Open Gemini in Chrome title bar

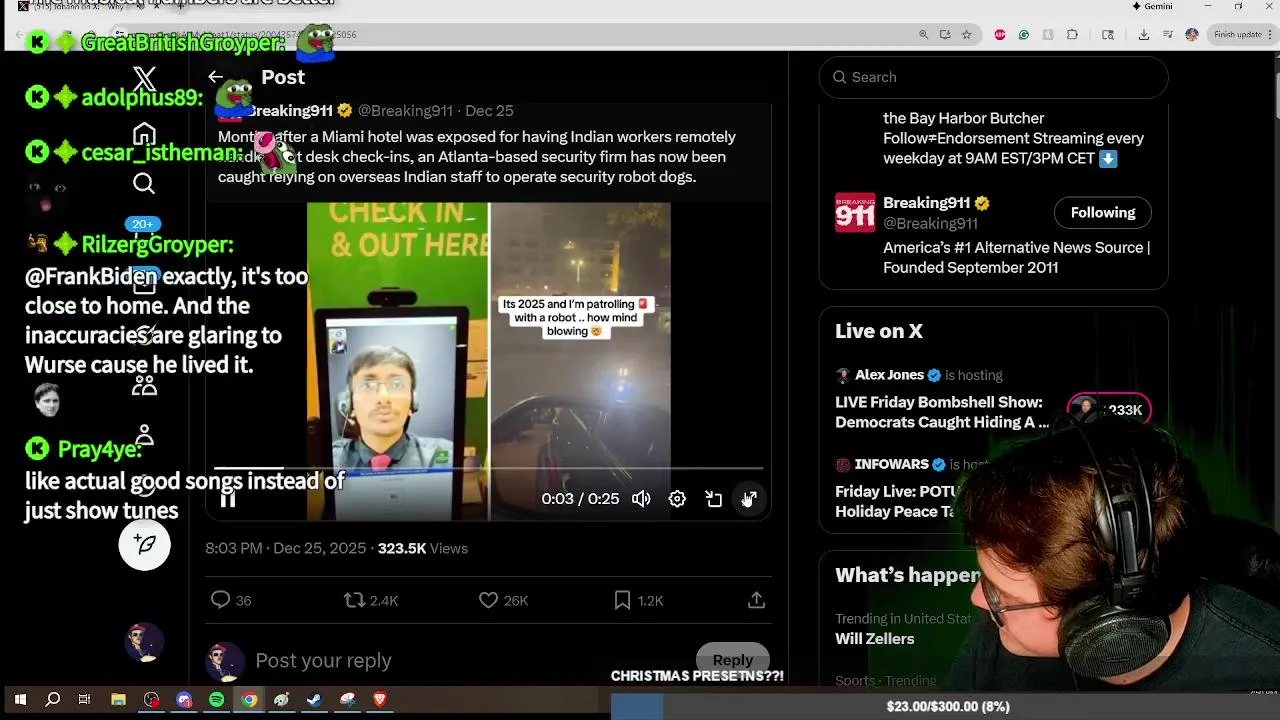pyautogui.click(x=1152, y=6)
